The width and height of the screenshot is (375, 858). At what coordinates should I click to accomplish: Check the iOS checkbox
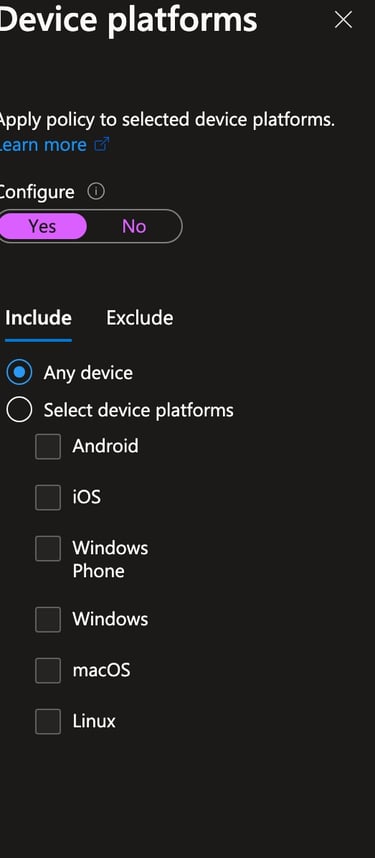pos(48,497)
